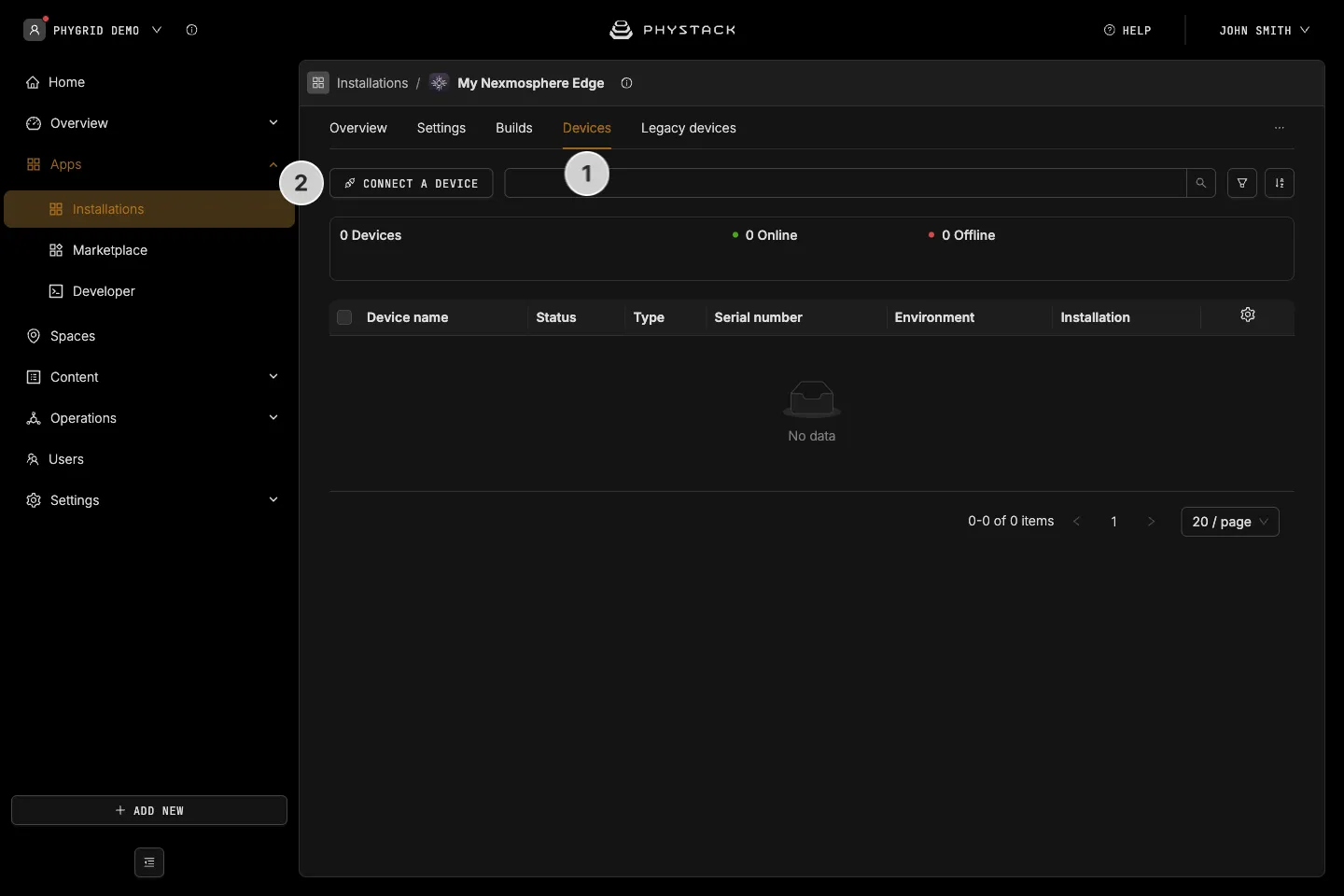Switch to the Settings tab
Screen dimensions: 1344x896
tap(441, 128)
